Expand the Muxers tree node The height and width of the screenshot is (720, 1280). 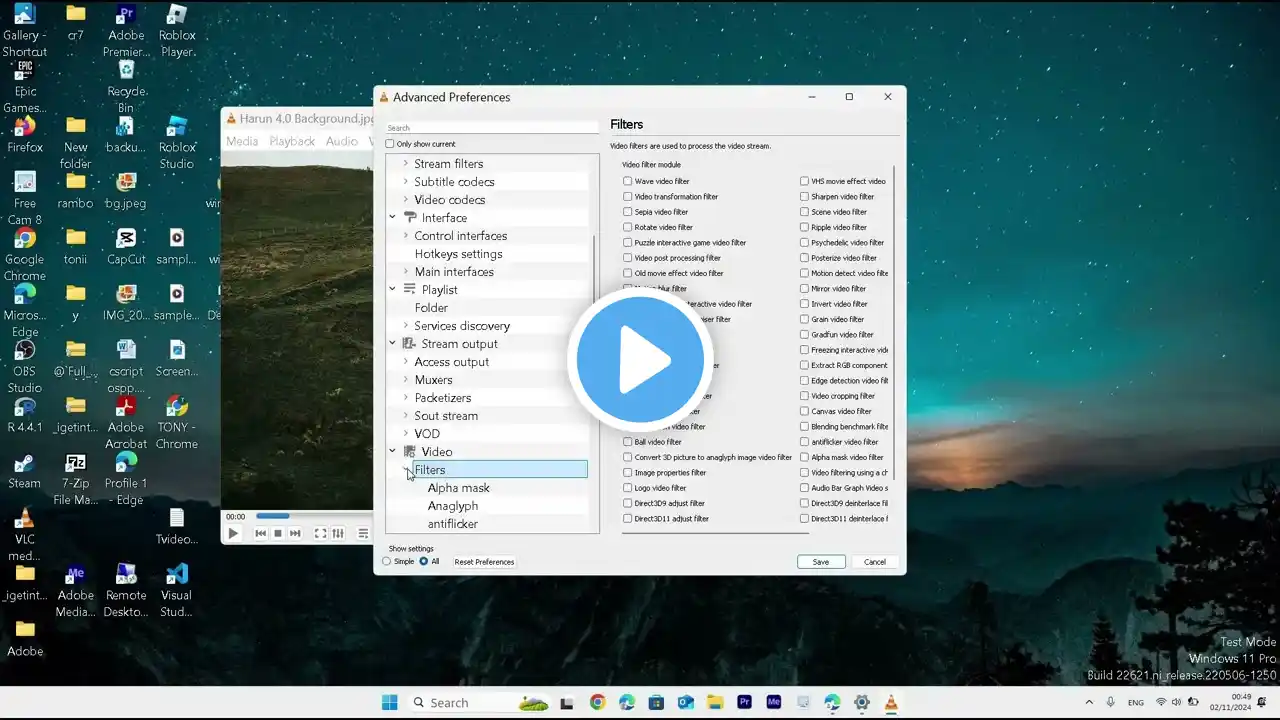405,380
